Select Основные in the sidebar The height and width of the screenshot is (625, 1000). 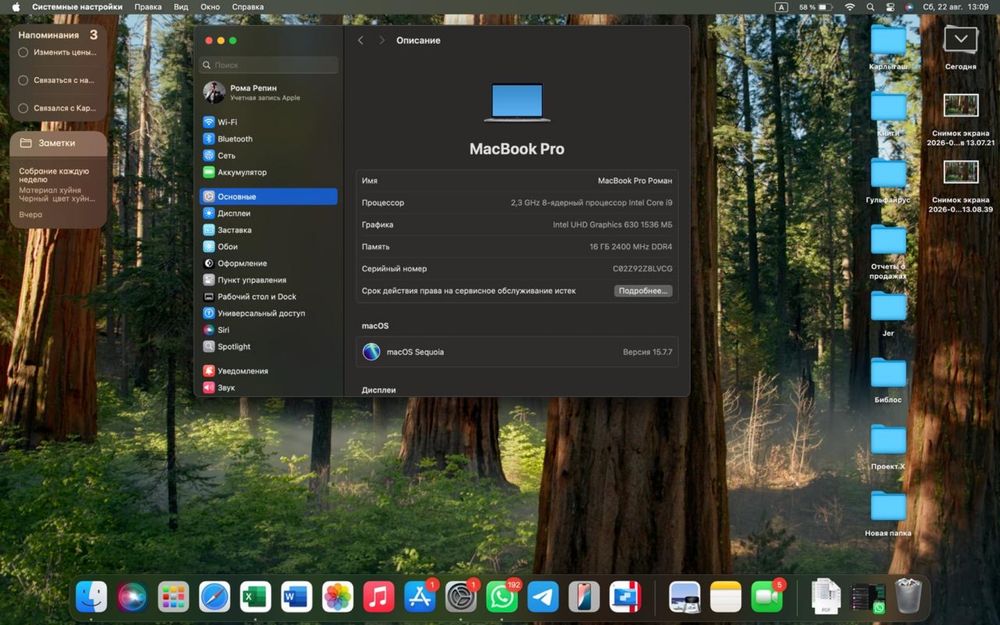click(x=268, y=196)
